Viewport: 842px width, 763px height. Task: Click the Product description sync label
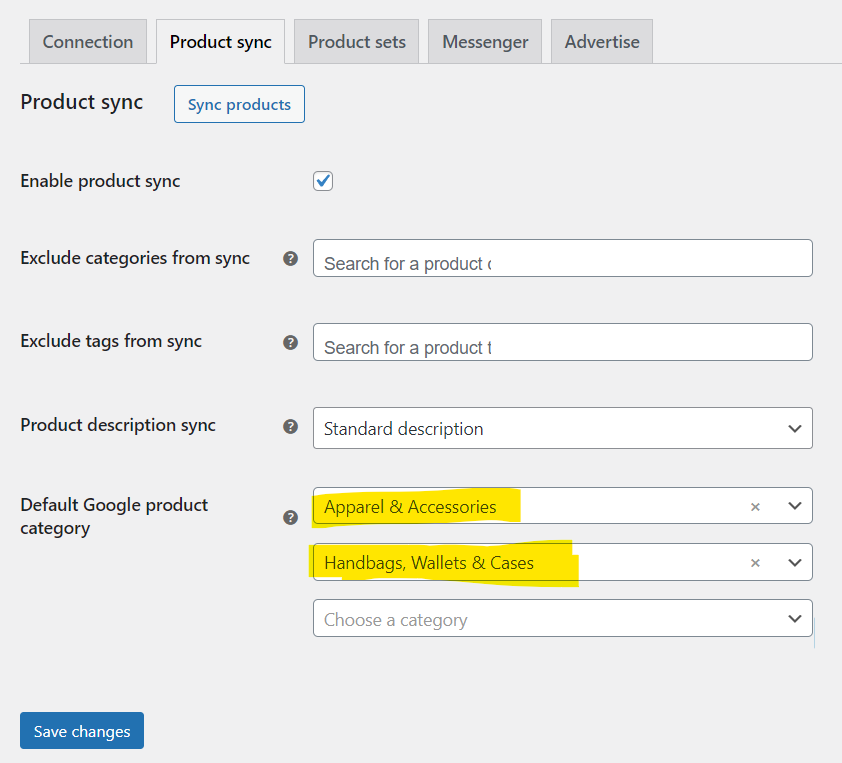click(x=118, y=425)
